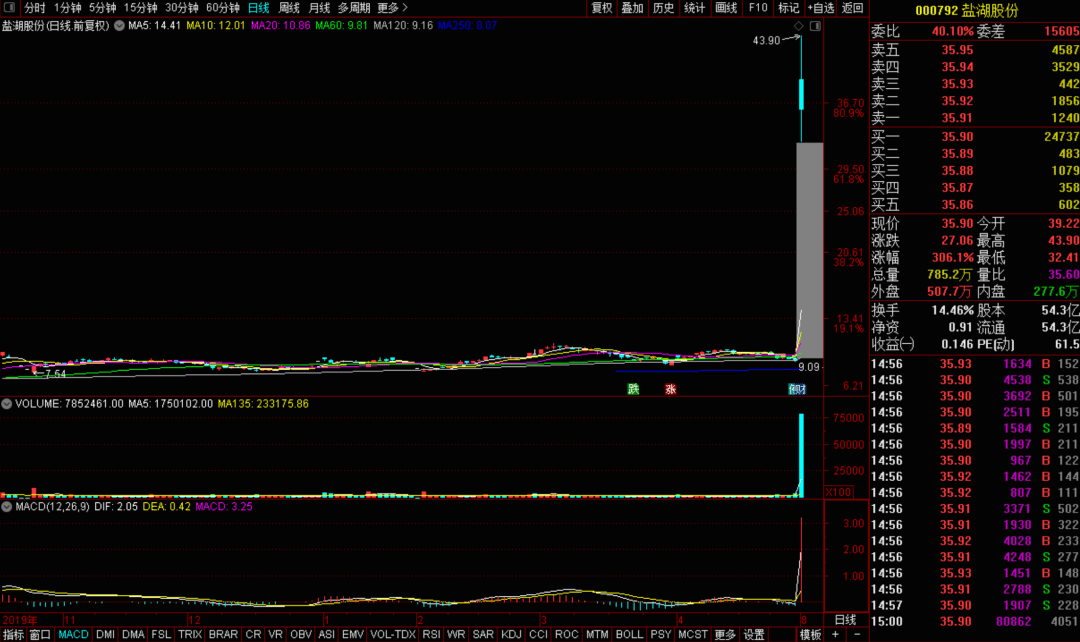Select the KDJ indicator tab
Image resolution: width=1080 pixels, height=642 pixels.
(511, 634)
